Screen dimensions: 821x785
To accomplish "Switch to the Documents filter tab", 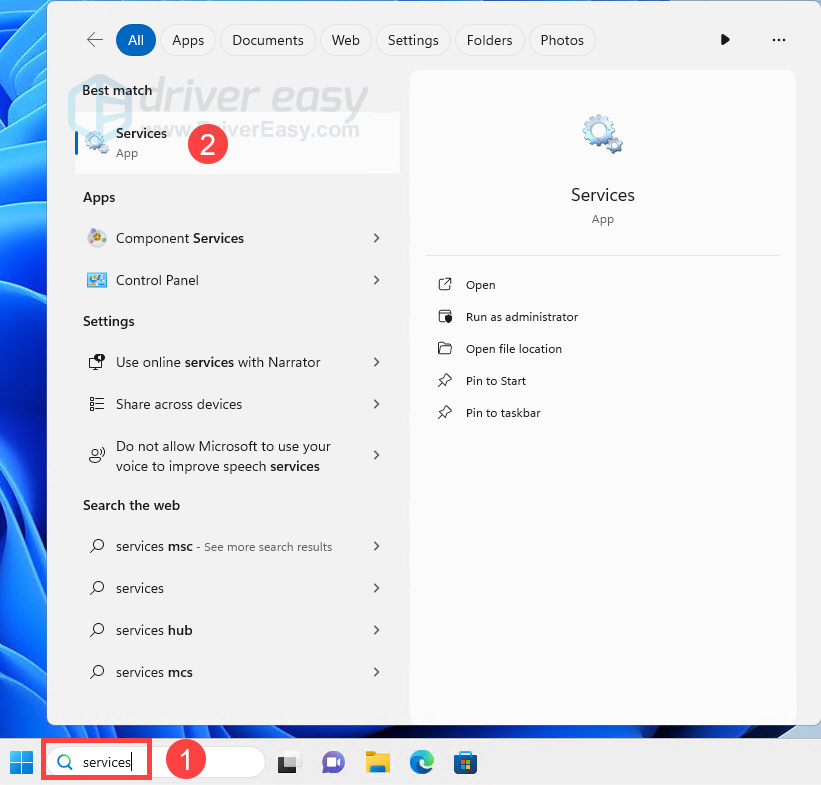I will point(268,40).
